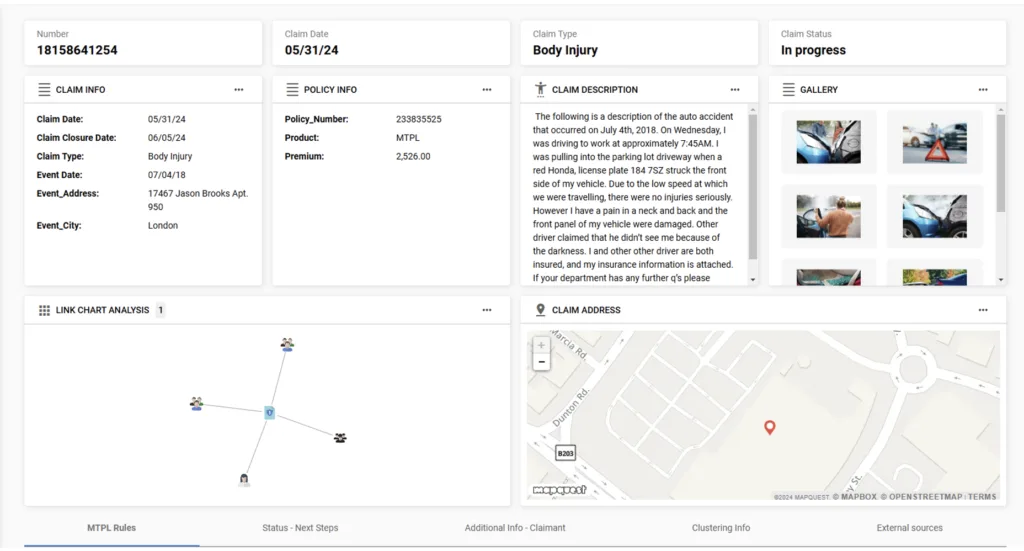Viewport: 1024px width, 551px height.
Task: Click the OpenStreetMap attribution link
Action: tap(921, 497)
